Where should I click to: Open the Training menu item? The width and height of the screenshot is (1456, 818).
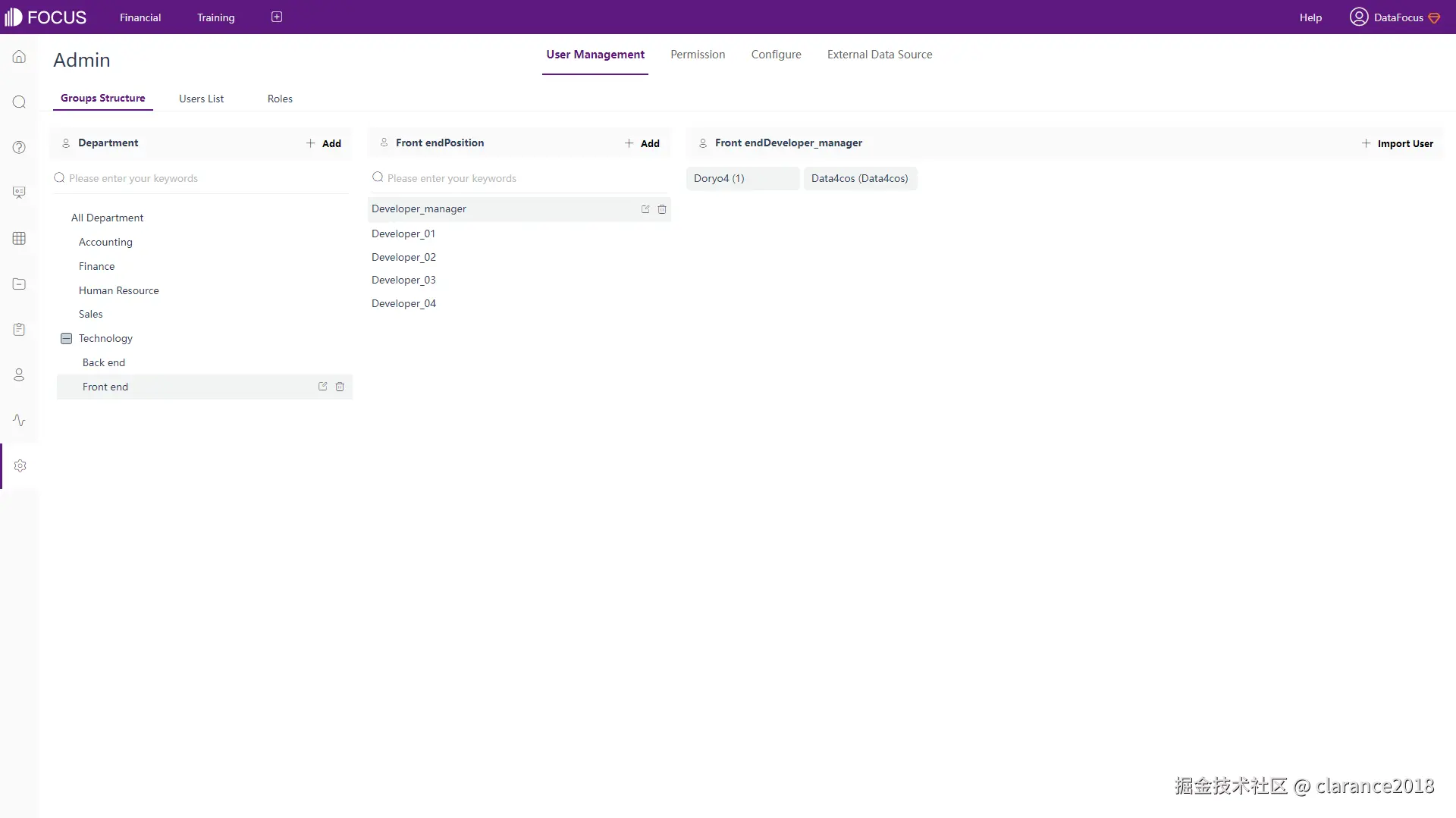pyautogui.click(x=216, y=17)
